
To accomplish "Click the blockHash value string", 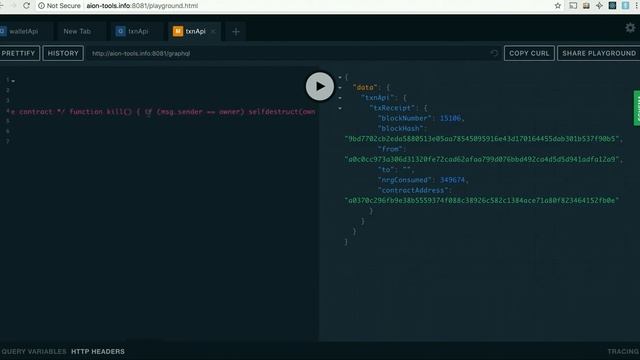I will [483, 139].
